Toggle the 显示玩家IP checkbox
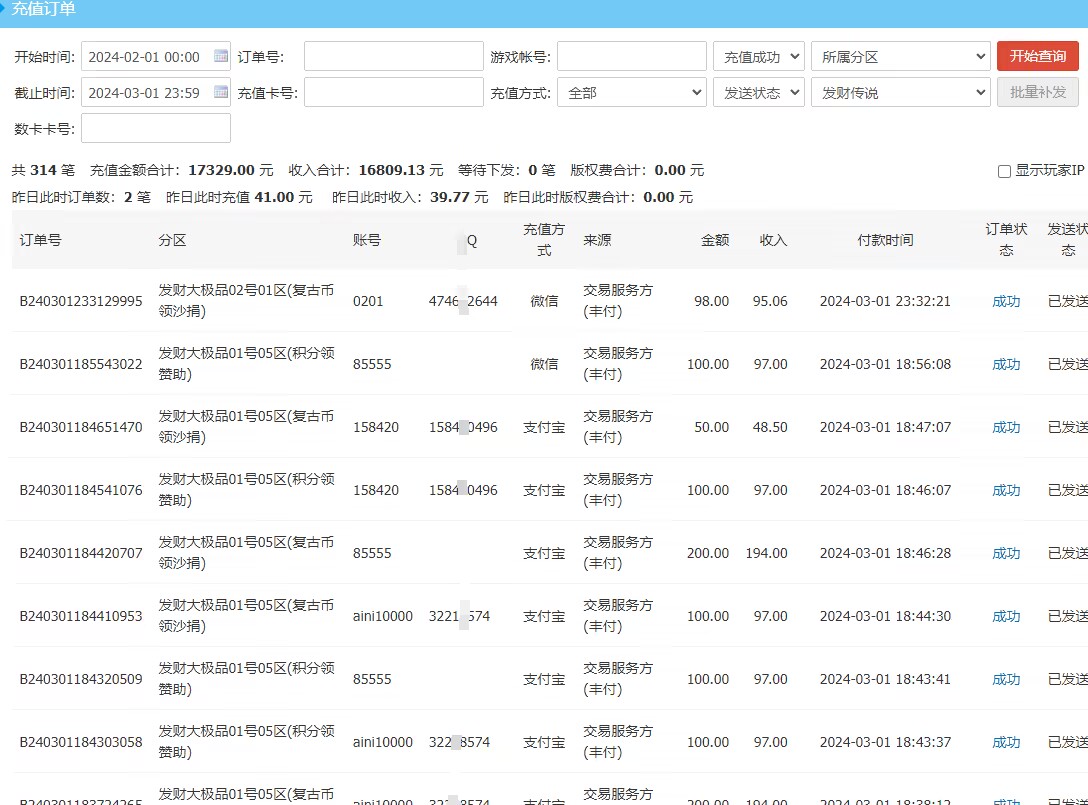The image size is (1088, 805). [x=1004, y=171]
